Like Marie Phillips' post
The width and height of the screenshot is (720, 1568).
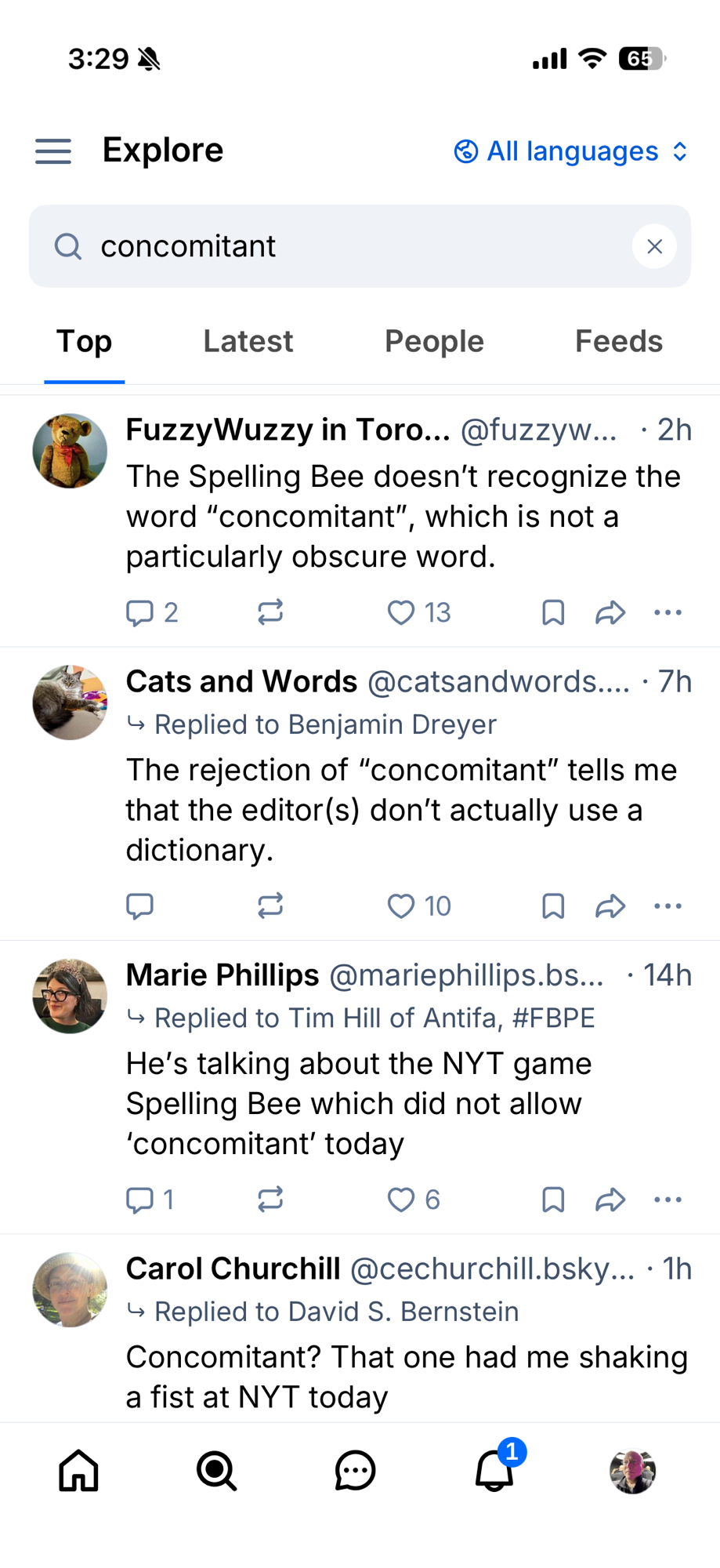point(401,1200)
